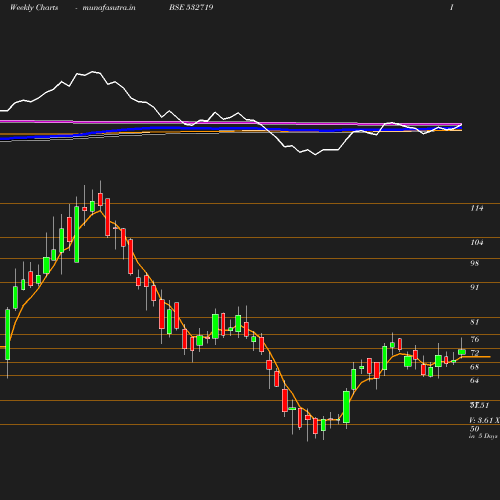Click the '114' price axis label

pos(477,208)
